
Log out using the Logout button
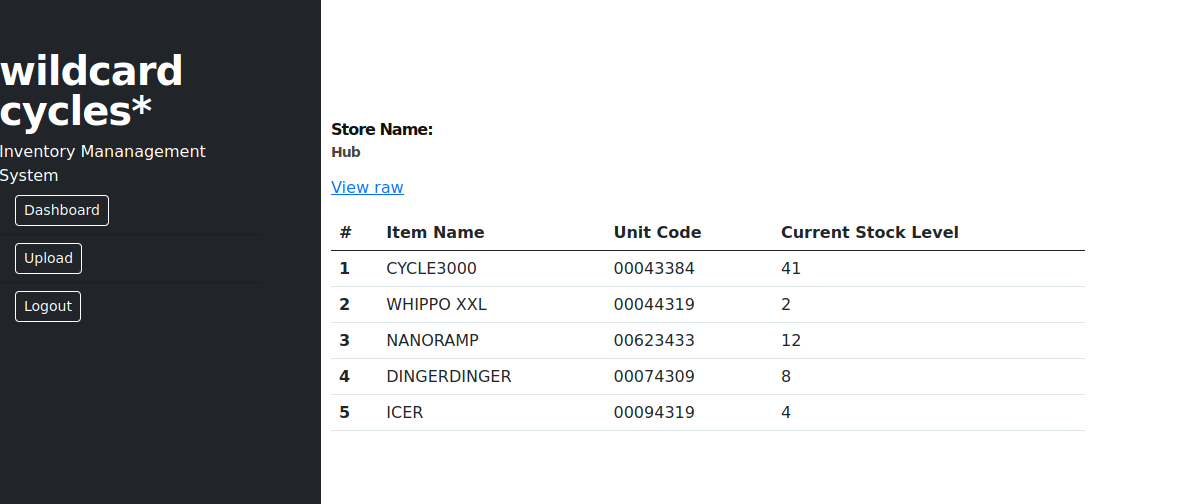(48, 306)
